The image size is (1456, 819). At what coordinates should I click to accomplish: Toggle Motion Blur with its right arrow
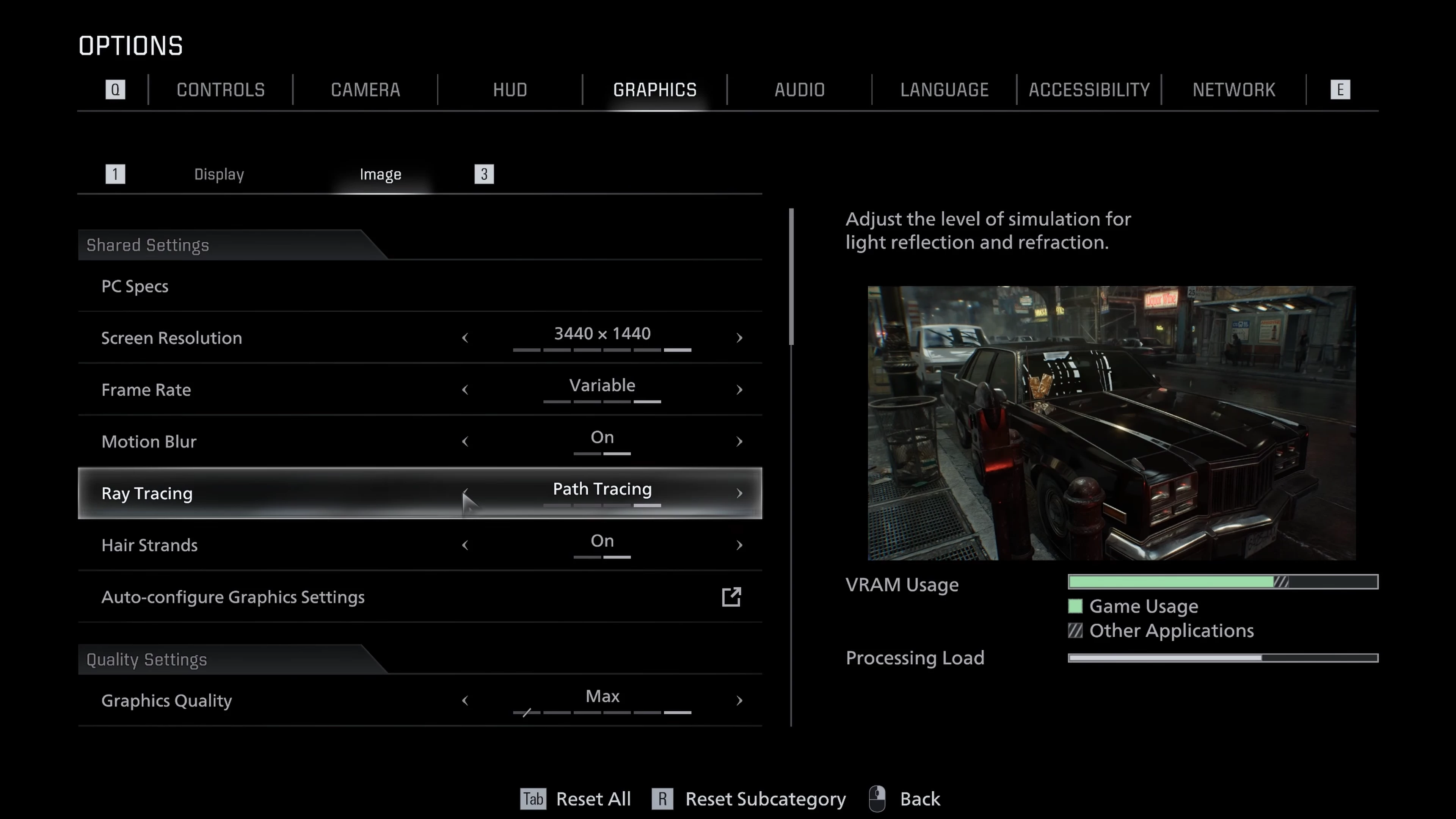739,441
